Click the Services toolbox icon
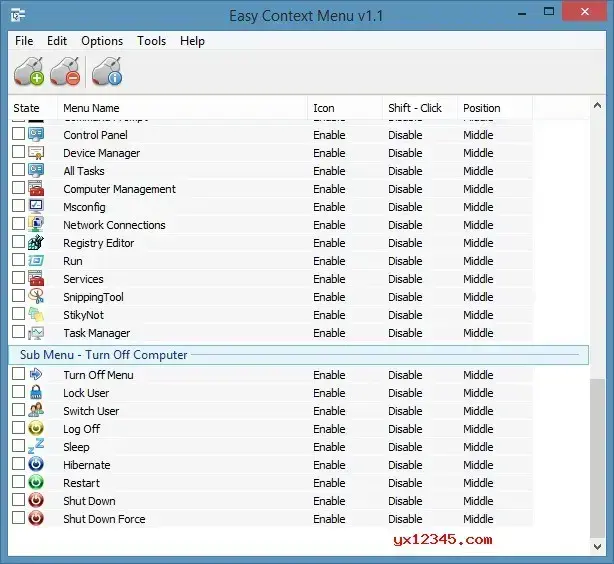Screen dimensions: 614x564 (36, 278)
